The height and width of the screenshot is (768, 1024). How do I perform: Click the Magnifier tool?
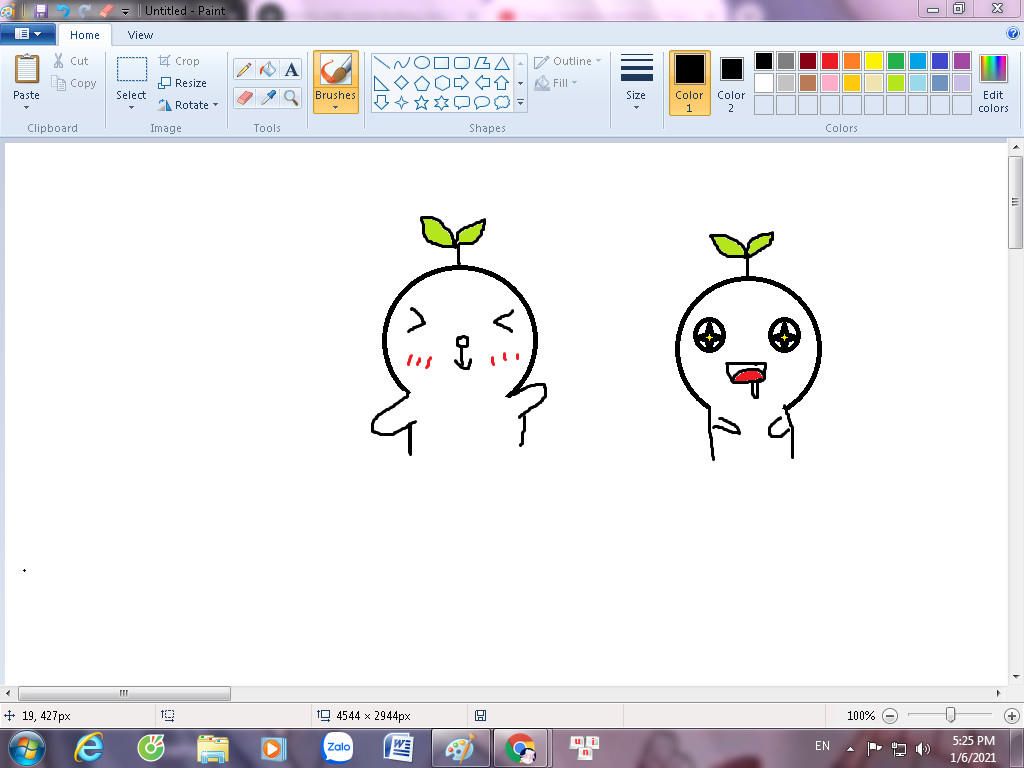click(x=291, y=98)
